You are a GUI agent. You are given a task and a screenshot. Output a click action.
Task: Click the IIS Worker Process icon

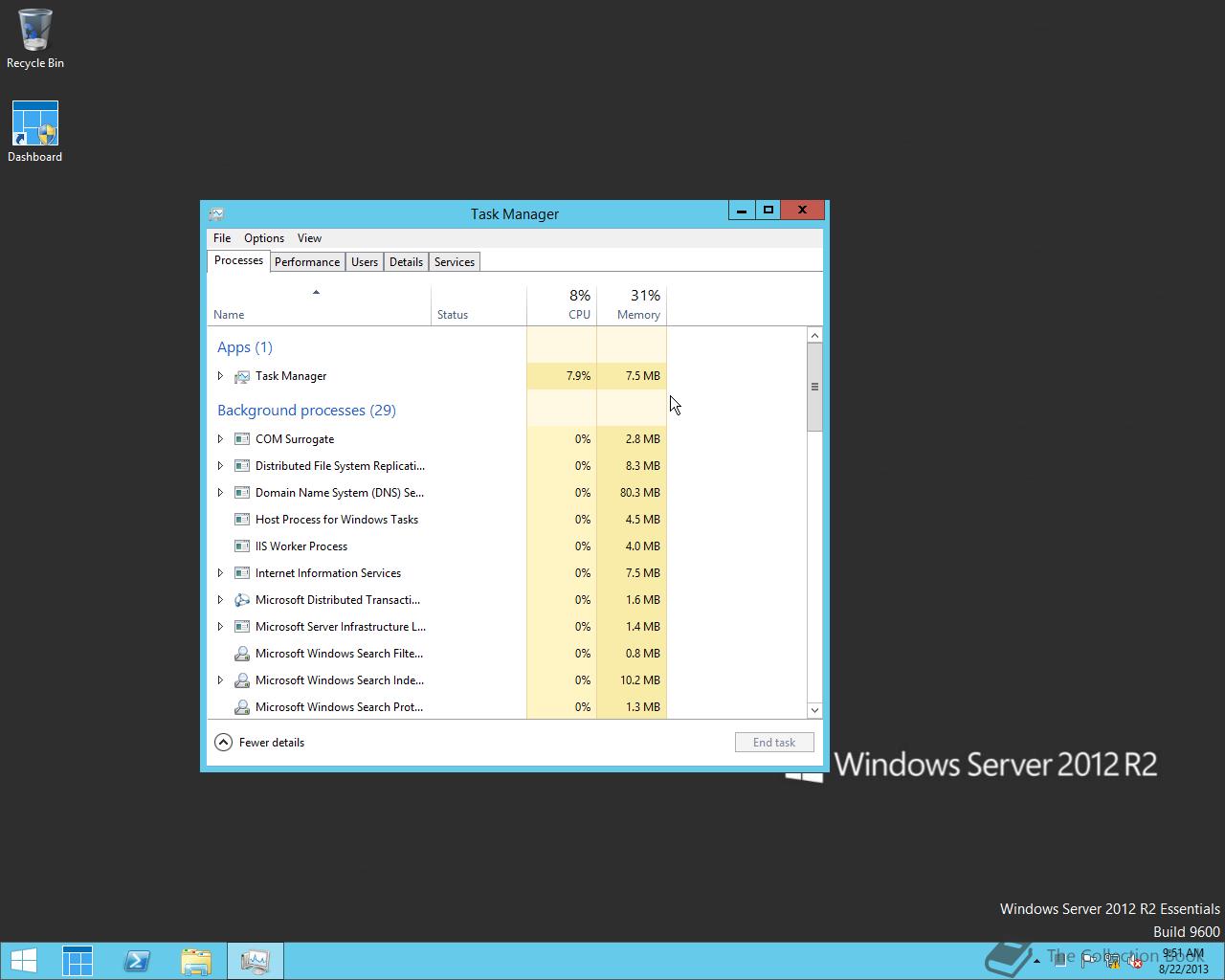[x=242, y=546]
